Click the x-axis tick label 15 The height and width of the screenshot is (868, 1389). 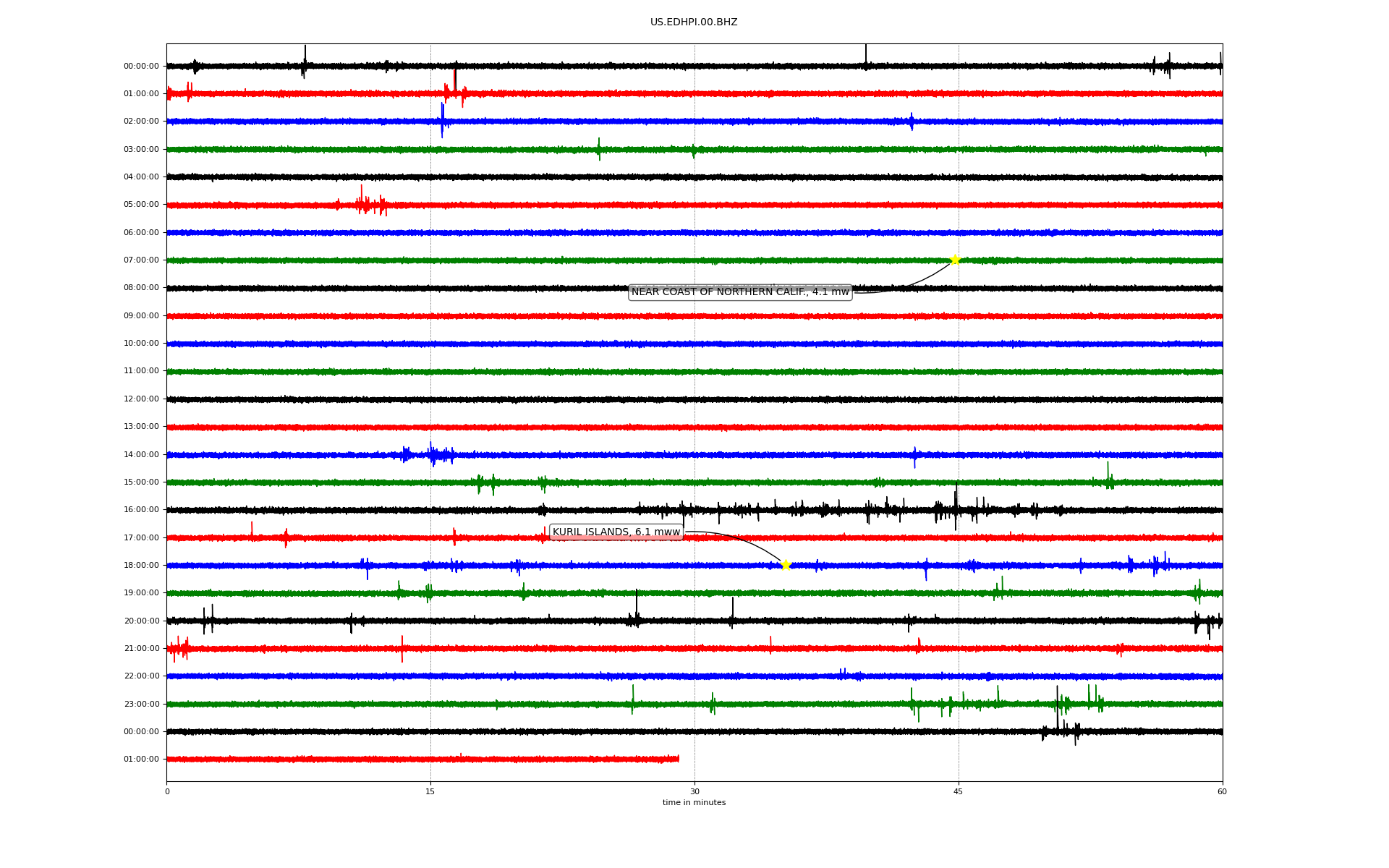(x=430, y=792)
